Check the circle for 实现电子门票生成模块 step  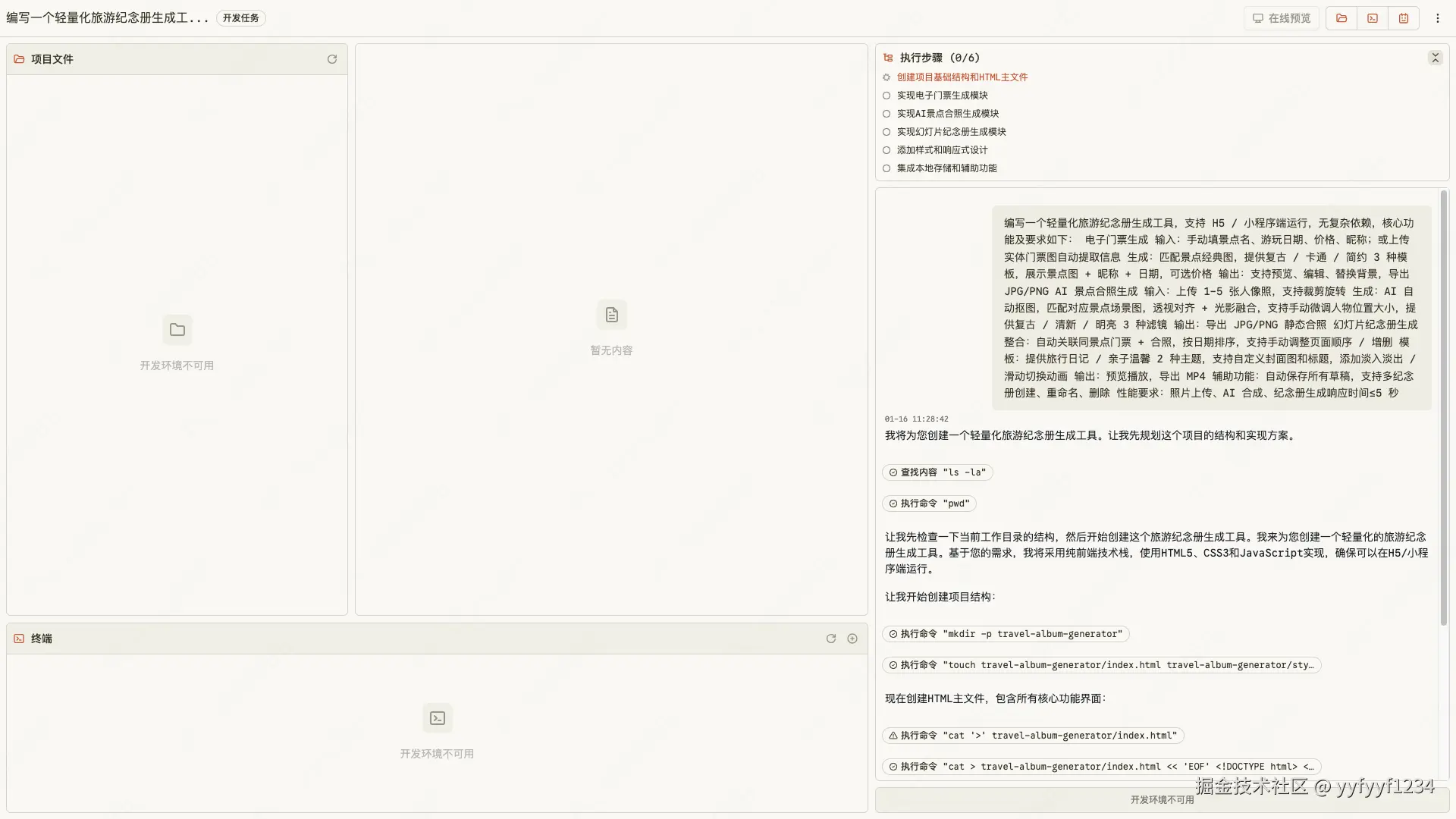click(x=886, y=96)
